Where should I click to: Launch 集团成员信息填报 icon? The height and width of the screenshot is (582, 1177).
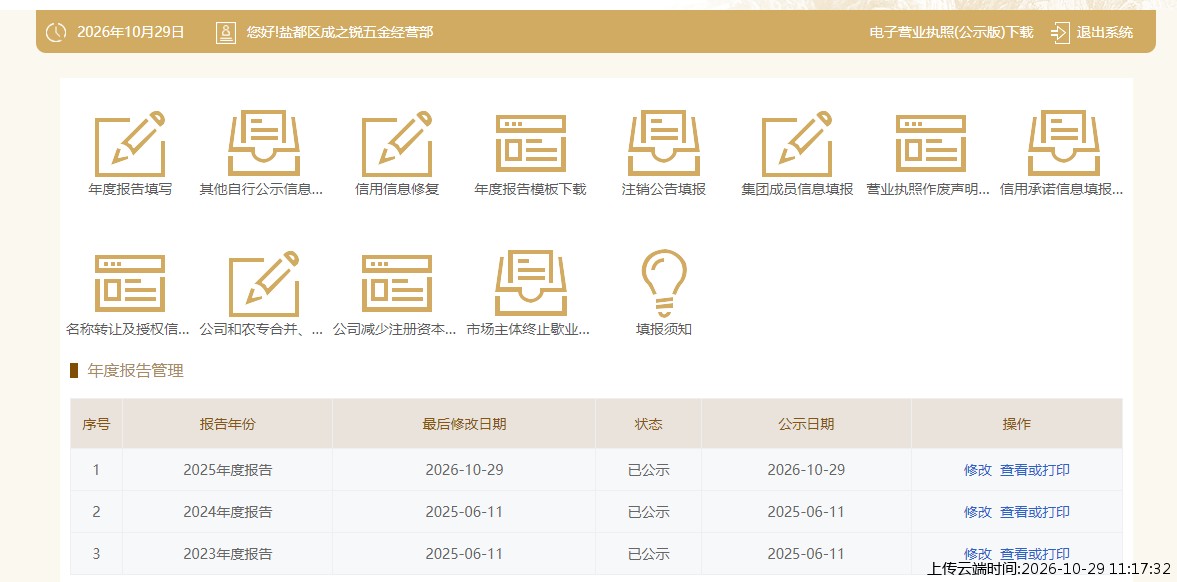797,144
